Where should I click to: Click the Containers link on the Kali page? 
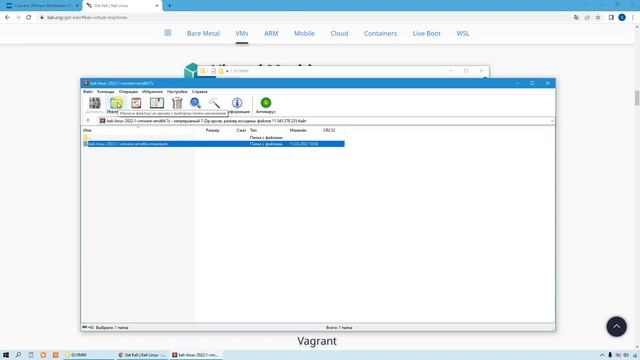coord(380,33)
